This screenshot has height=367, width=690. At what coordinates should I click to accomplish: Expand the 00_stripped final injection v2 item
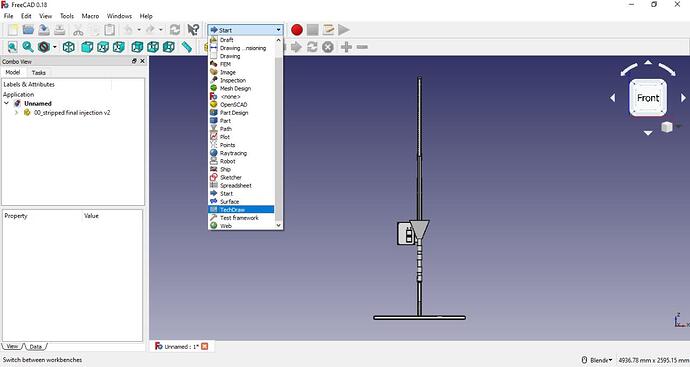click(16, 113)
